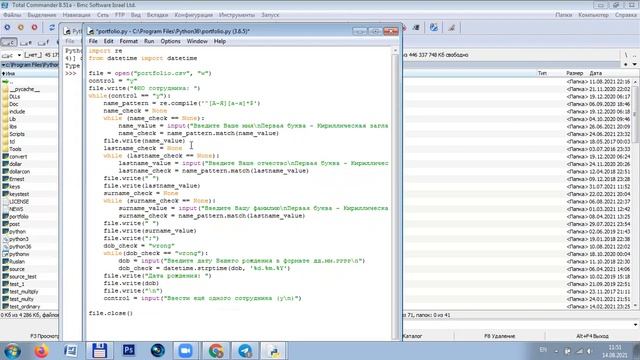Viewport: 640px width, 360px height.
Task: Click the Каталог function key button
Action: pyautogui.click(x=428, y=336)
